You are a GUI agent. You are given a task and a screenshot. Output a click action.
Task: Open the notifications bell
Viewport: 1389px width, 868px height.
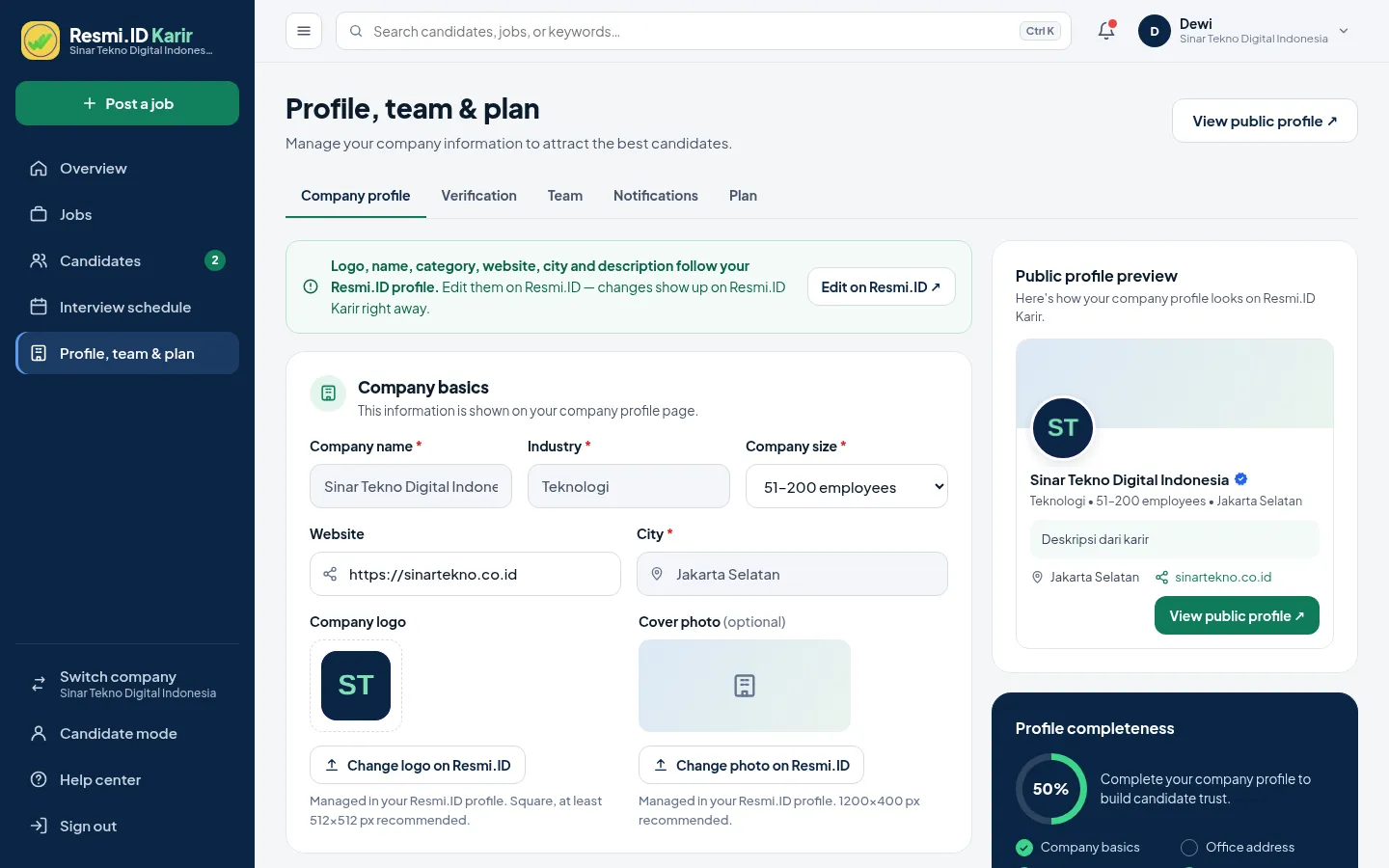tap(1106, 31)
